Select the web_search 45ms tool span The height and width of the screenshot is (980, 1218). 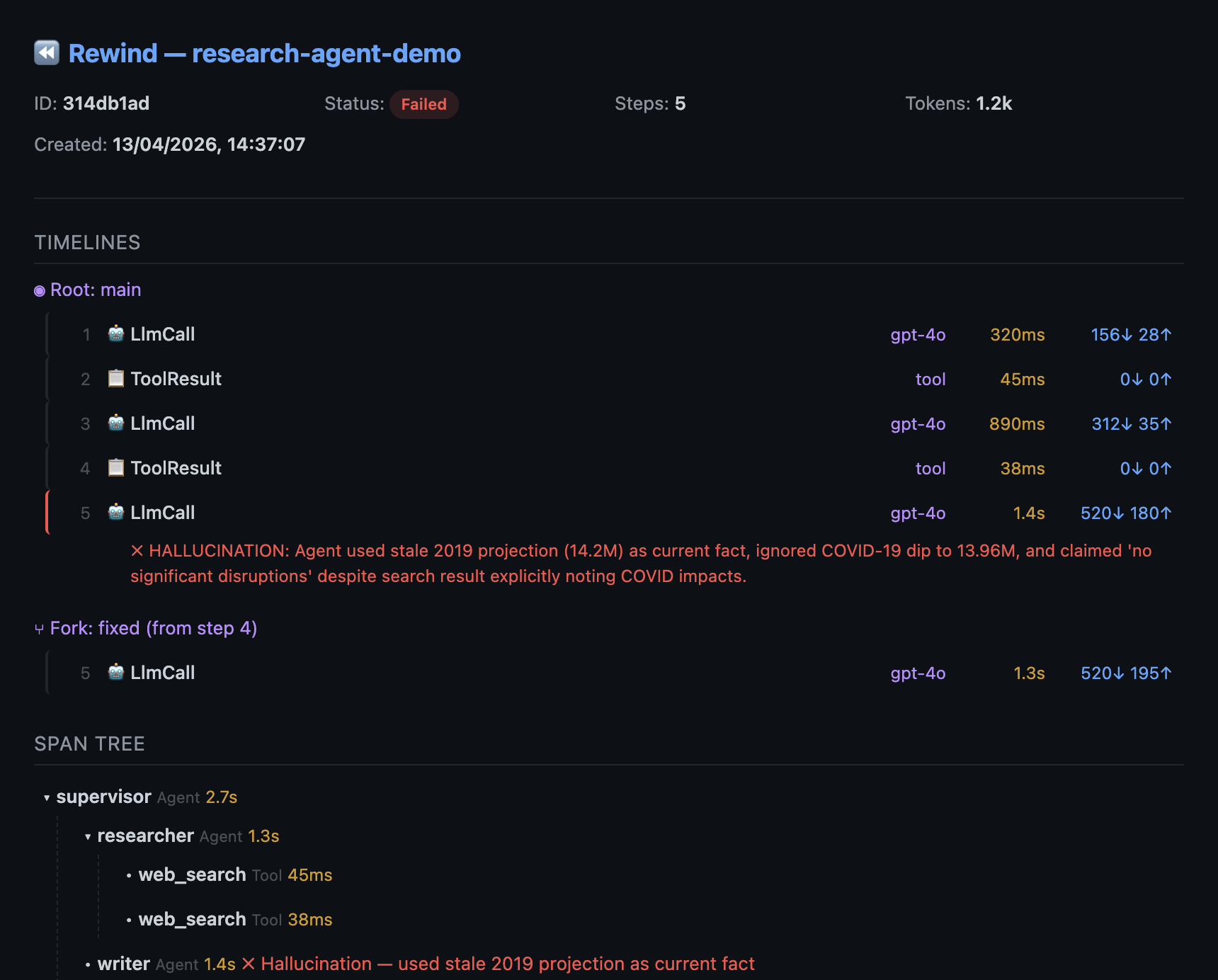pos(191,874)
